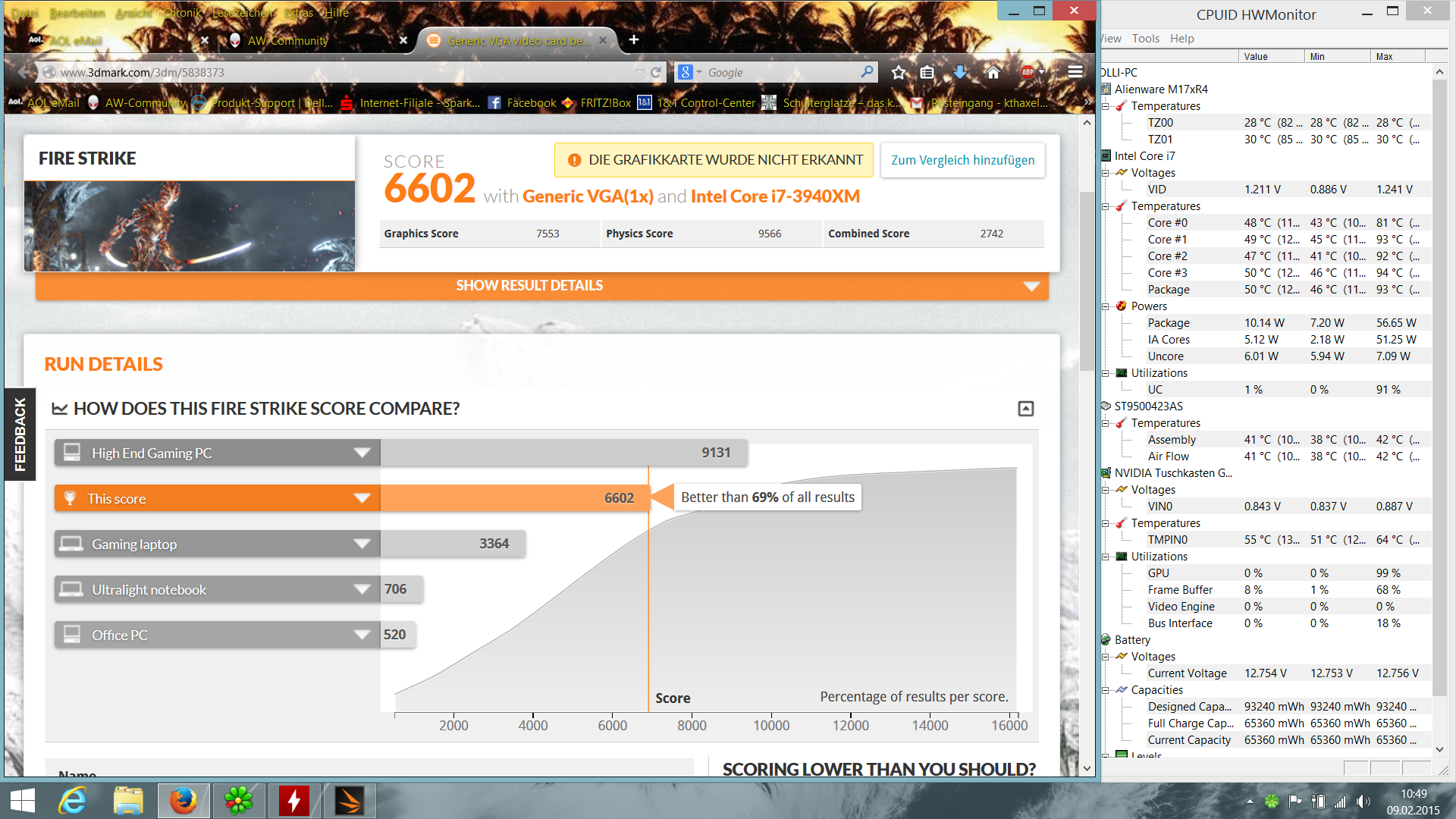
Task: Click the Google search input field
Action: (781, 73)
